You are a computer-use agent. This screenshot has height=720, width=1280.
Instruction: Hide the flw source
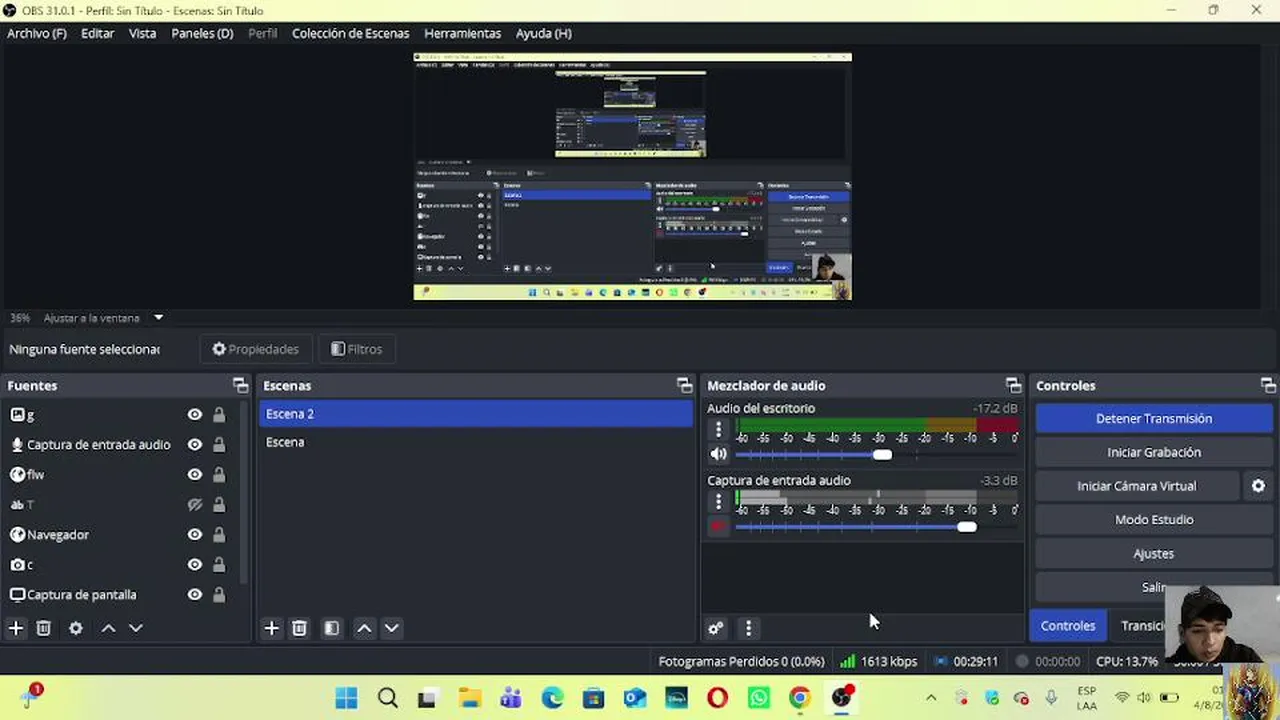coord(195,475)
